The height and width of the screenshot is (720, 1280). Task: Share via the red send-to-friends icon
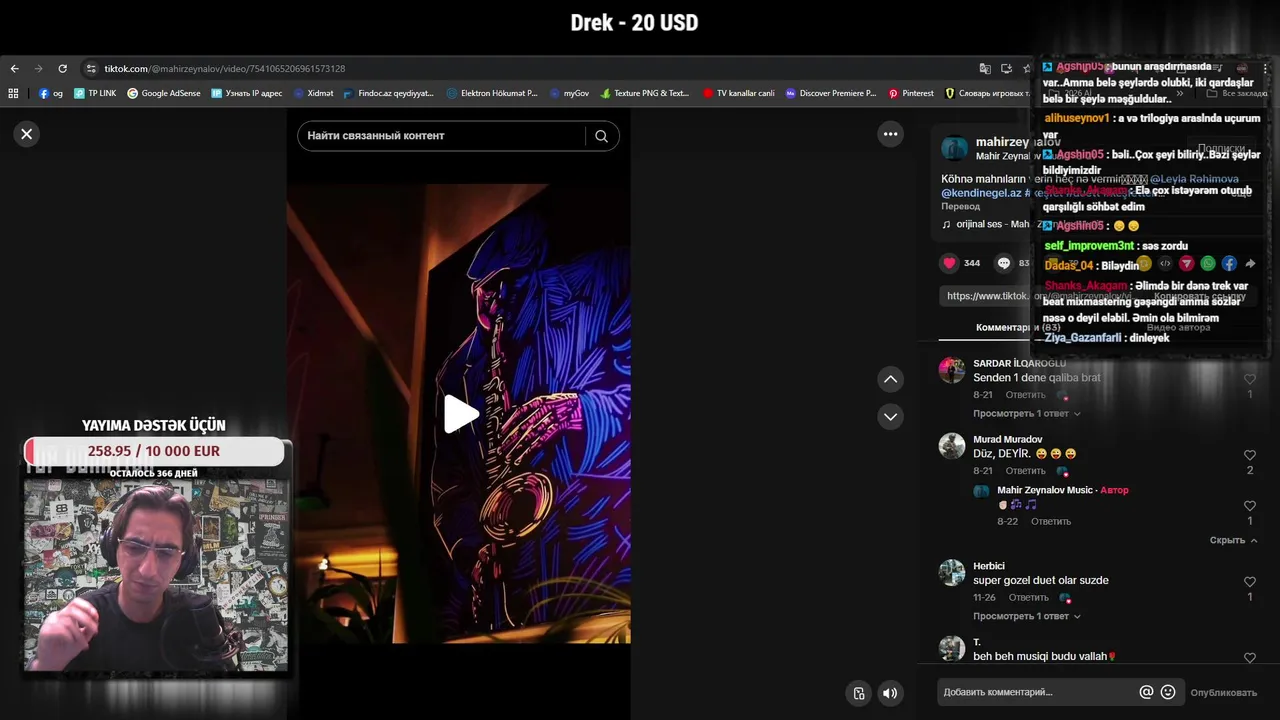1186,264
